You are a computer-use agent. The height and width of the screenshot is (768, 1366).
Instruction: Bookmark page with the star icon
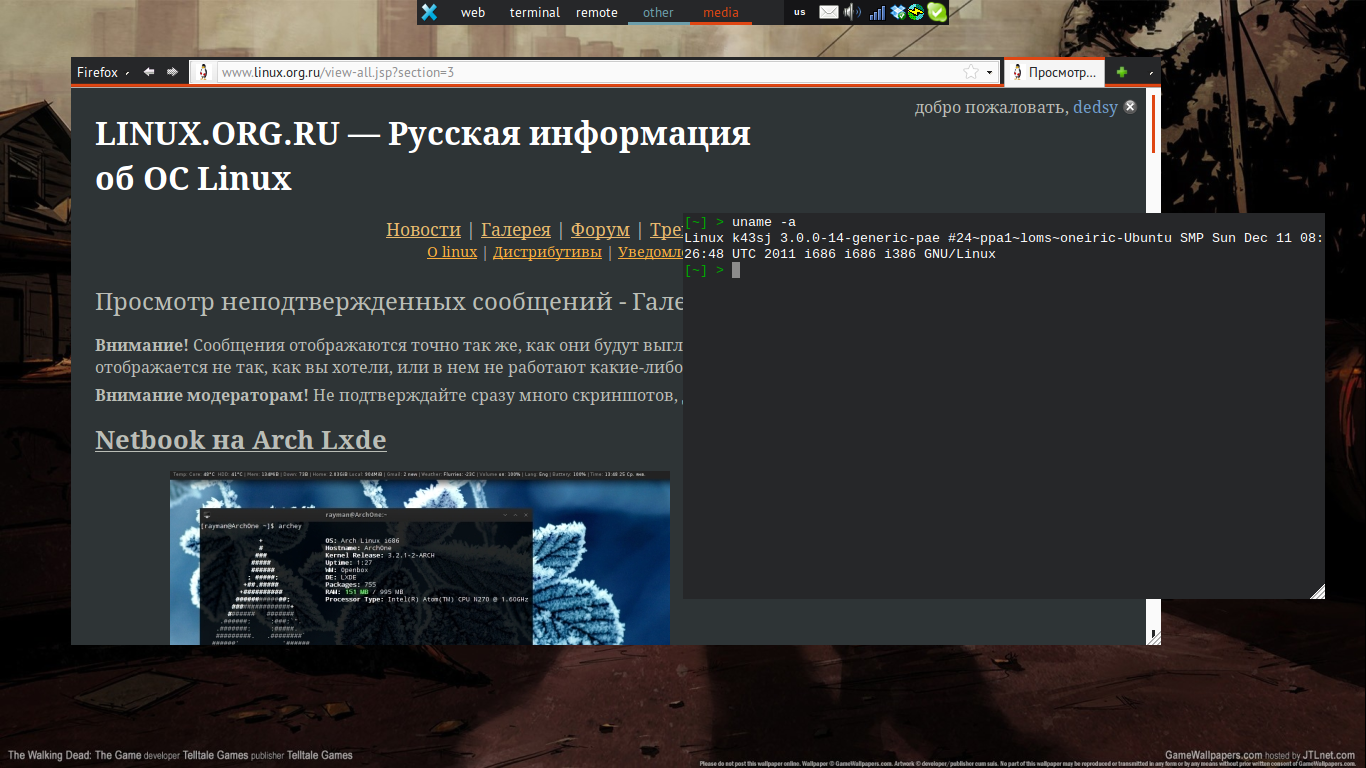971,72
